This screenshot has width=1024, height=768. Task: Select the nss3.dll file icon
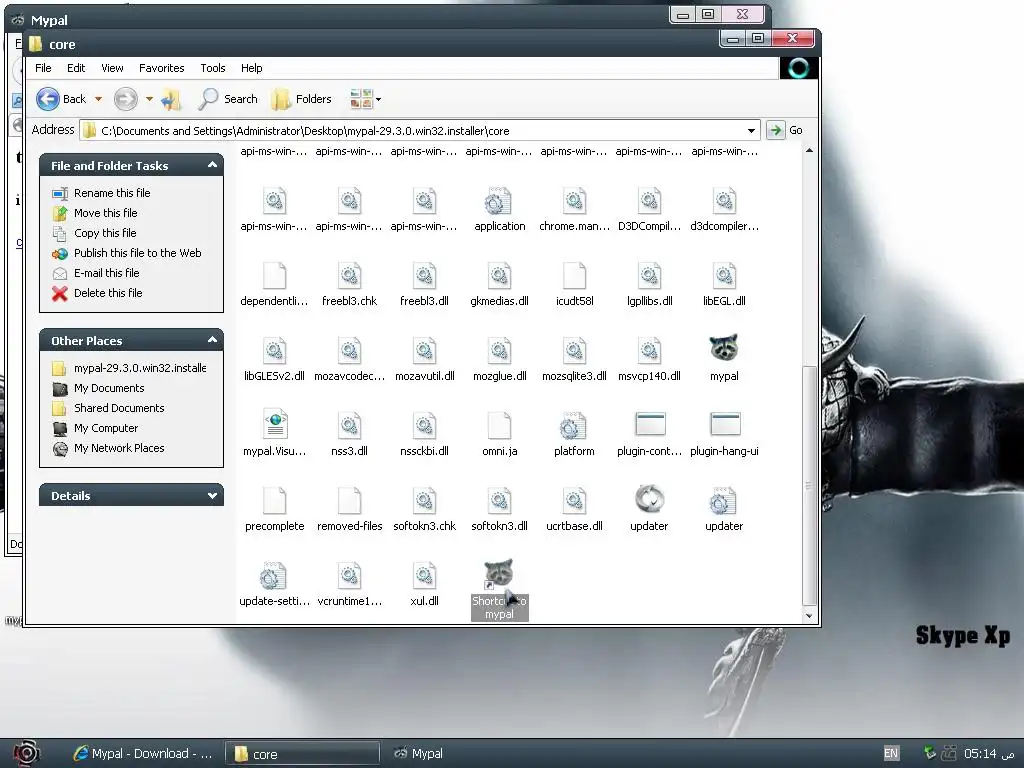point(349,426)
